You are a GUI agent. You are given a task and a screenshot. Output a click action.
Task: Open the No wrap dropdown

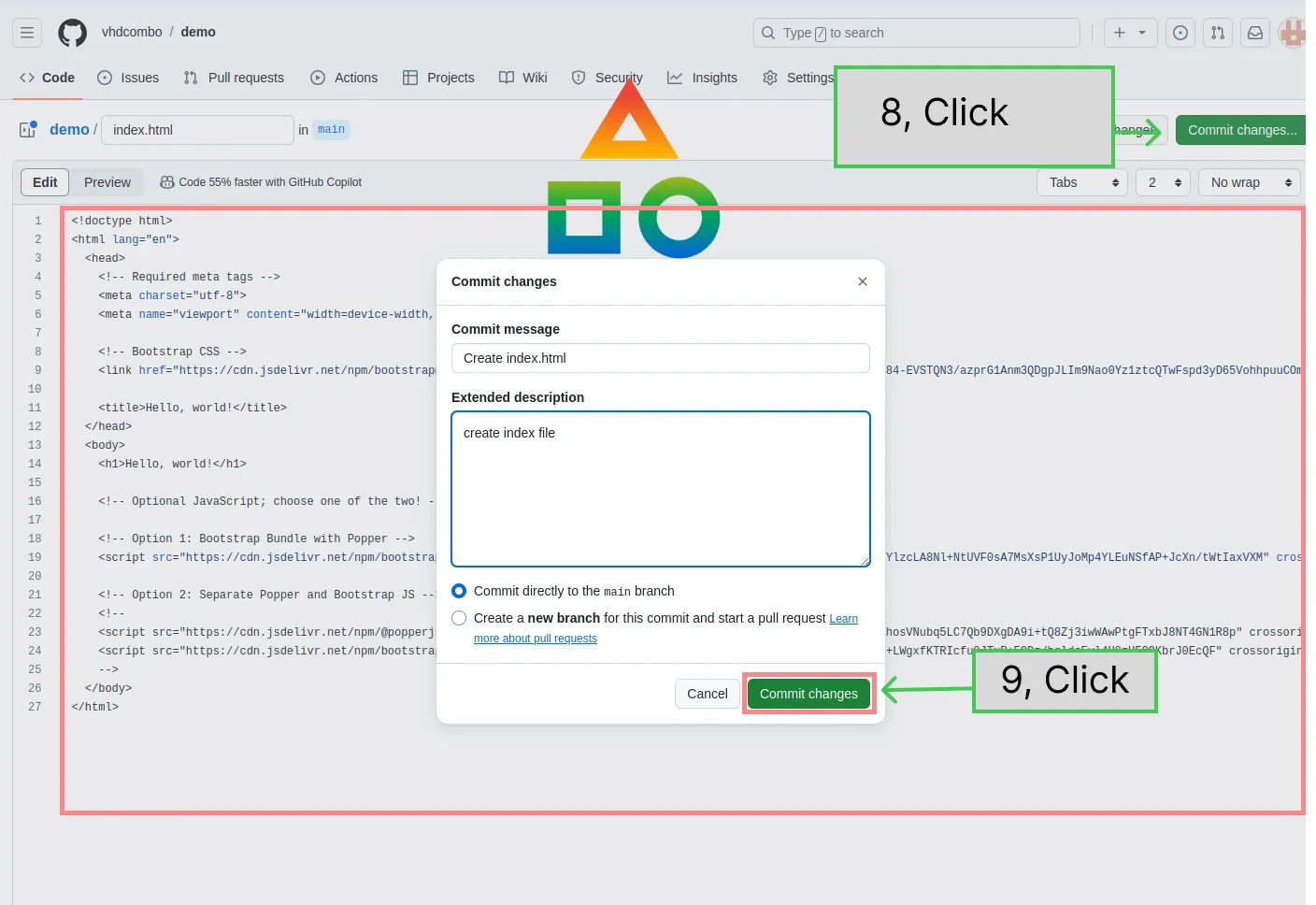pos(1250,182)
